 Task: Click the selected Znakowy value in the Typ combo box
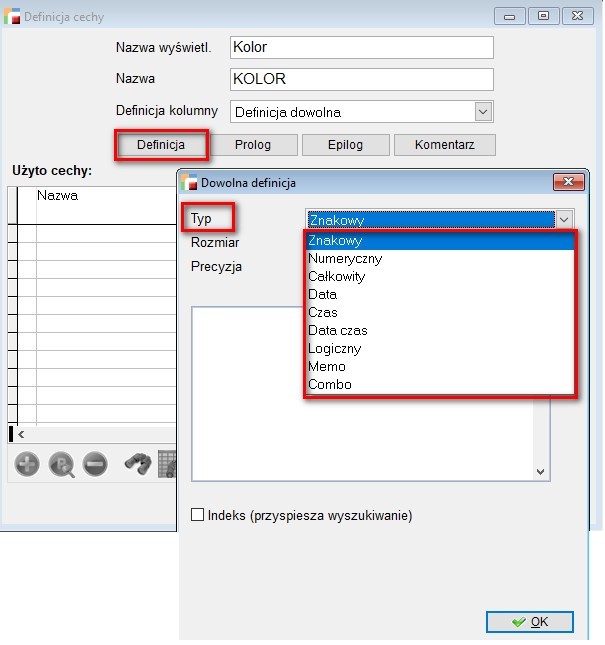coord(431,220)
